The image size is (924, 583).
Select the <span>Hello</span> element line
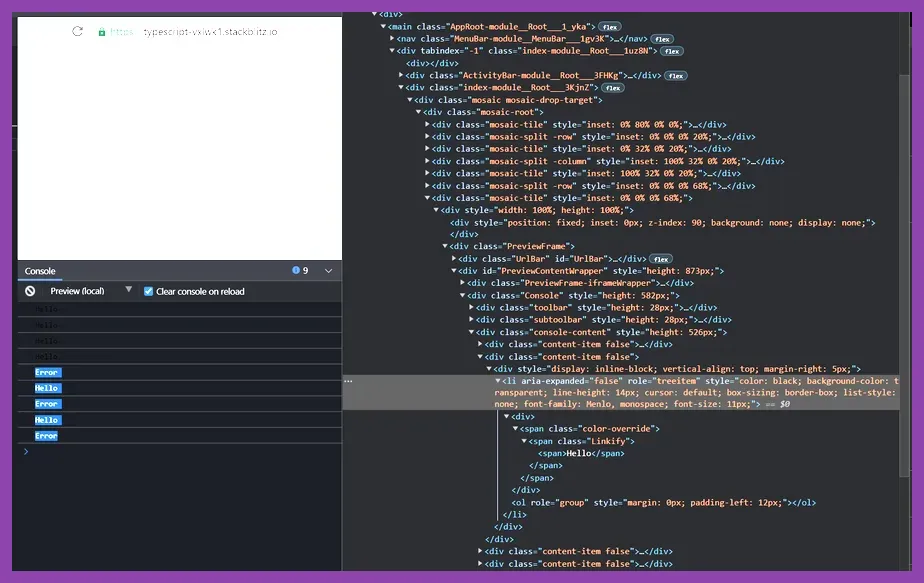click(x=581, y=453)
